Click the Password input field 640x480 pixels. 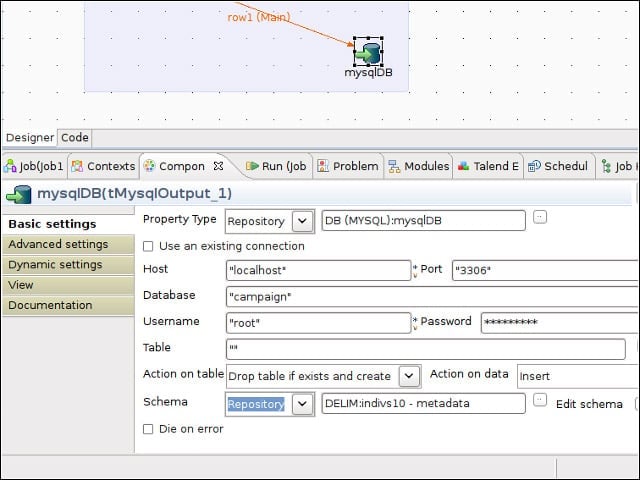click(560, 323)
